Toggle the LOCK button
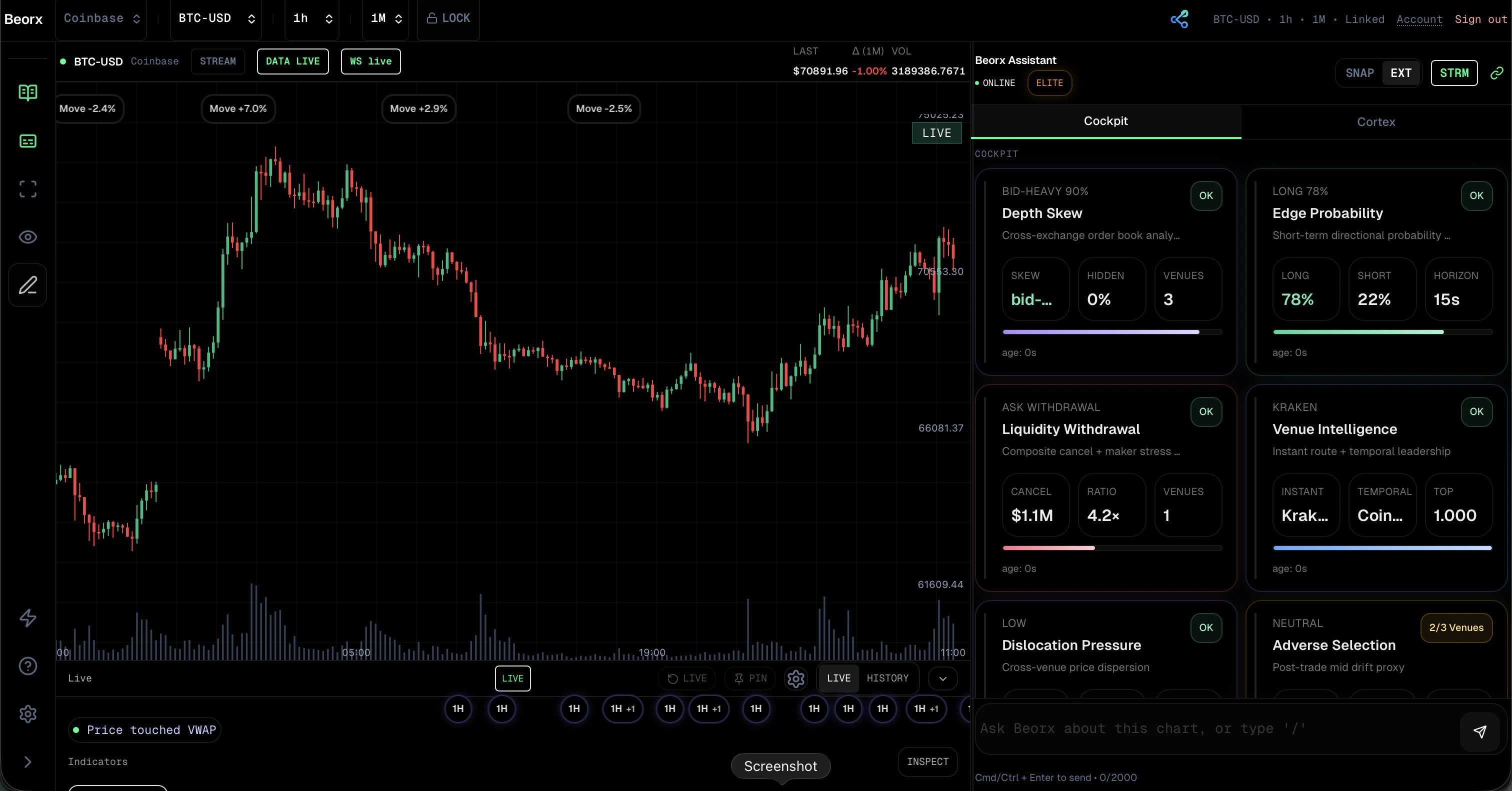The height and width of the screenshot is (791, 1512). click(448, 18)
